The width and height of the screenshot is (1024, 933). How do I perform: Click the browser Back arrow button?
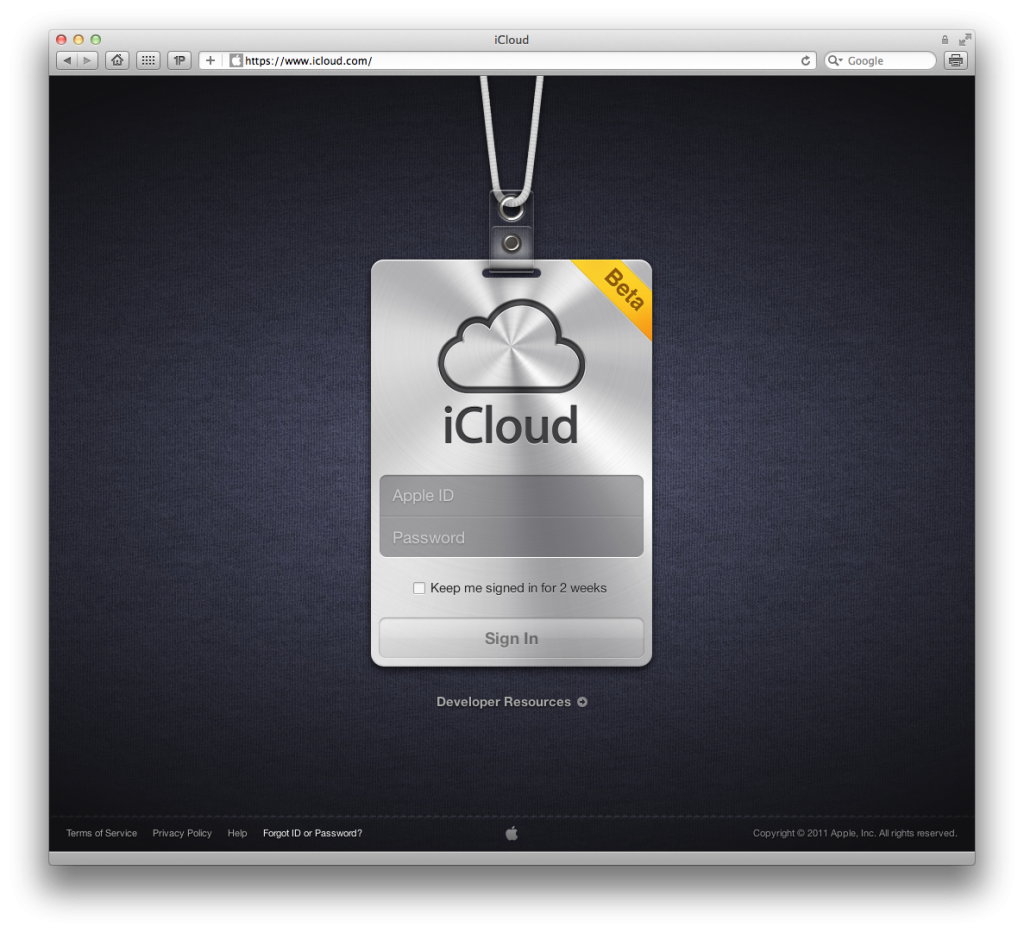click(x=67, y=61)
